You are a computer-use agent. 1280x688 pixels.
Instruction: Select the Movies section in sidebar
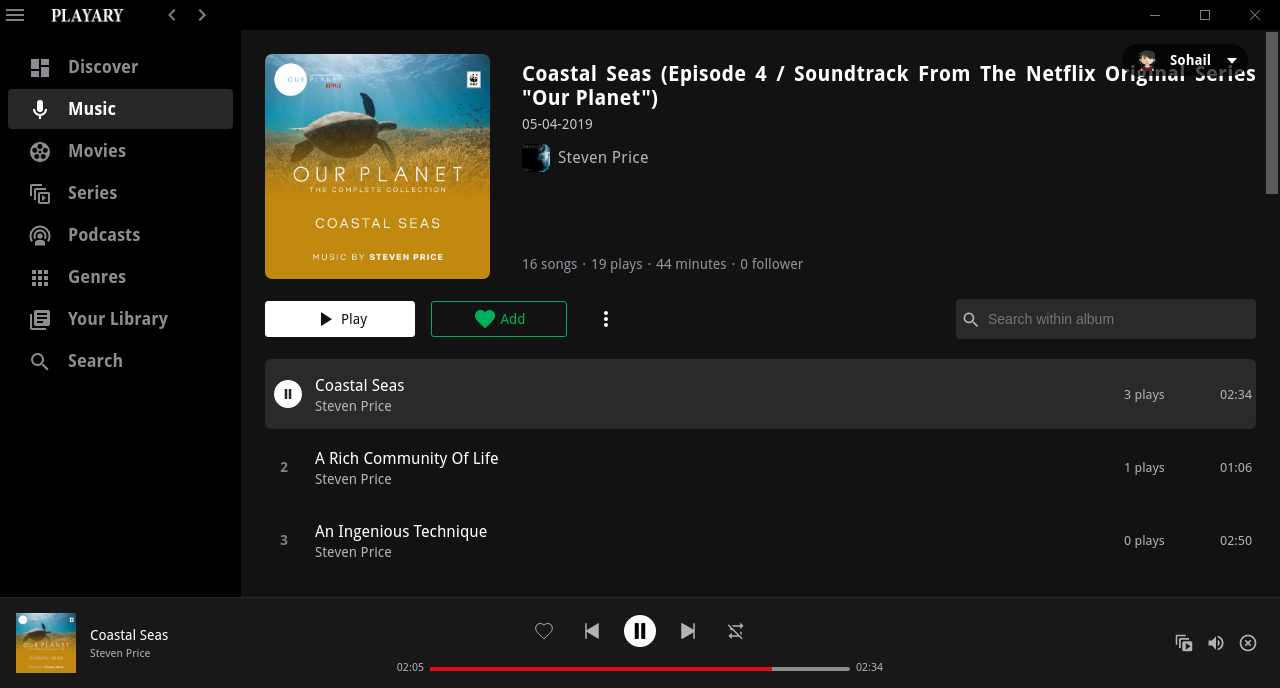[96, 150]
